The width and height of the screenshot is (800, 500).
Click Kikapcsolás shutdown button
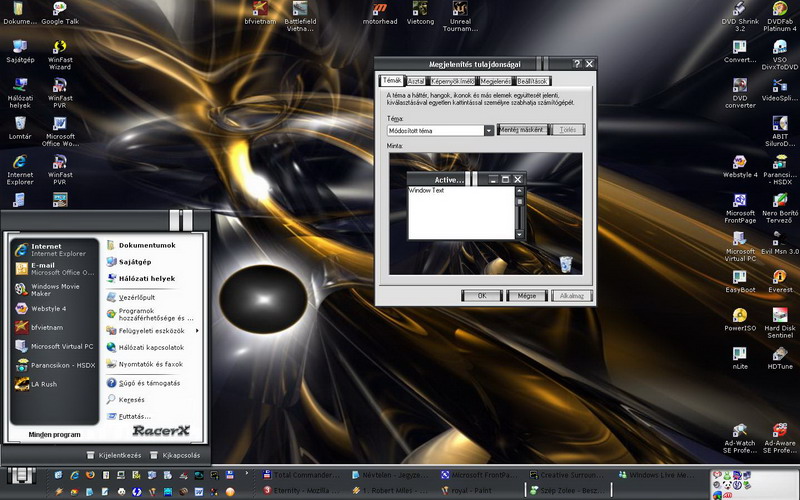(175, 455)
